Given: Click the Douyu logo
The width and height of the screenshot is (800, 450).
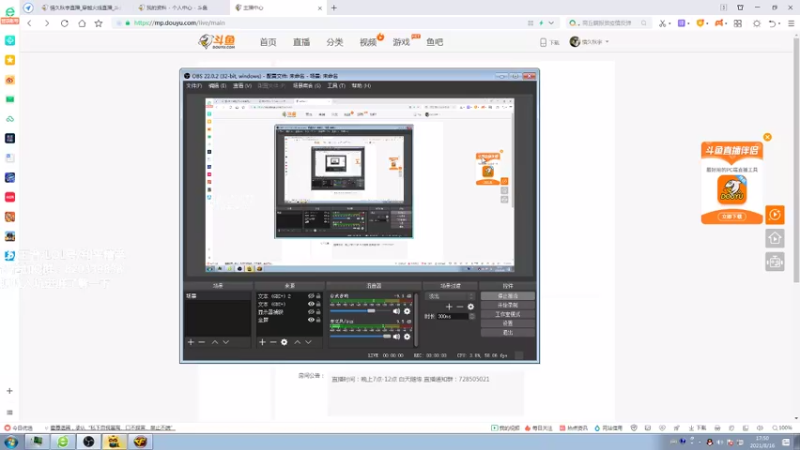Looking at the screenshot, I should pos(217,42).
